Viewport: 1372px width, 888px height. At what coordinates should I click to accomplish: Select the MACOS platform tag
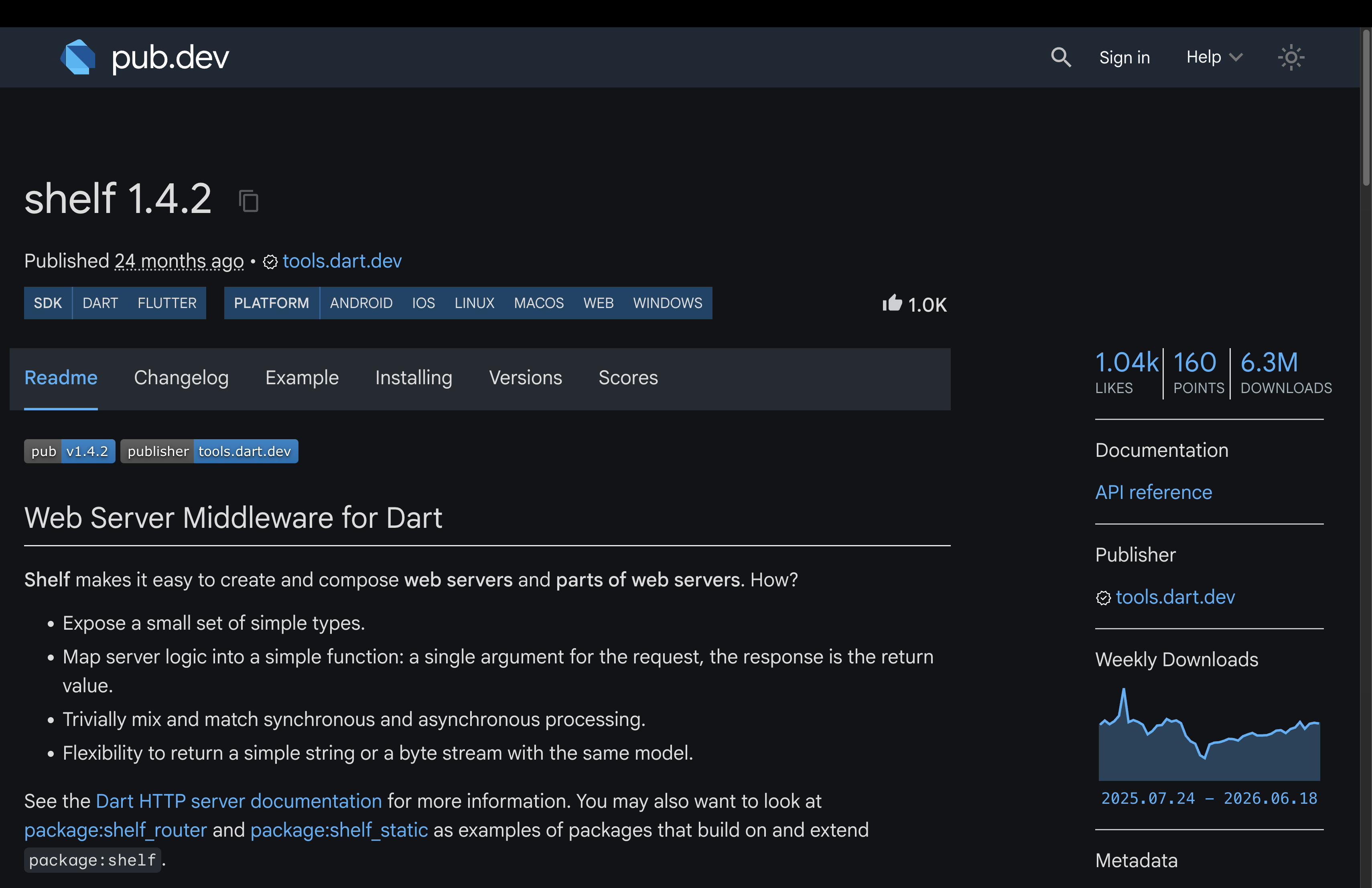pyautogui.click(x=538, y=303)
